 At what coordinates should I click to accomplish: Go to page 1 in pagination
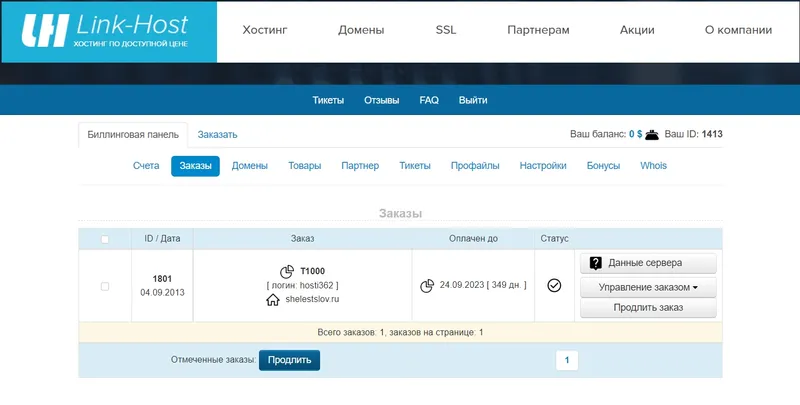[567, 360]
